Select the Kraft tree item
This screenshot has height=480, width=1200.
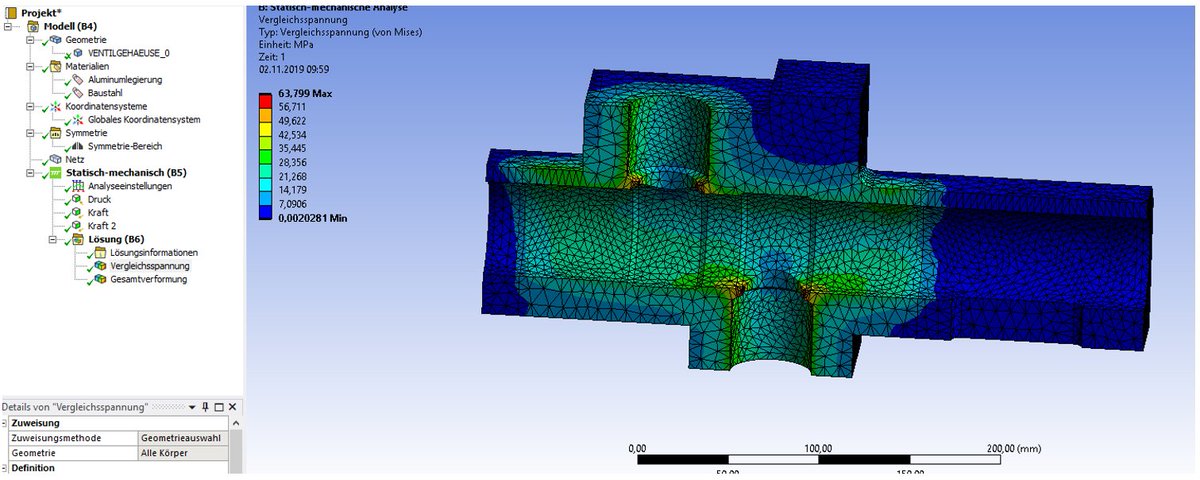(x=98, y=212)
